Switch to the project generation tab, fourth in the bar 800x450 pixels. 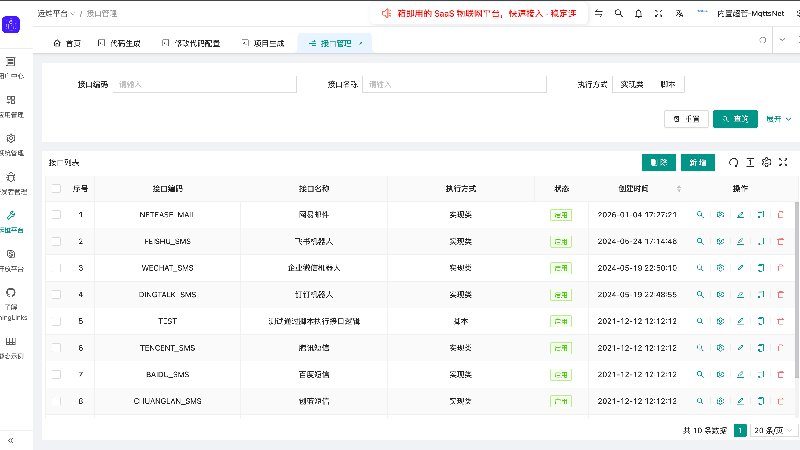pos(263,43)
